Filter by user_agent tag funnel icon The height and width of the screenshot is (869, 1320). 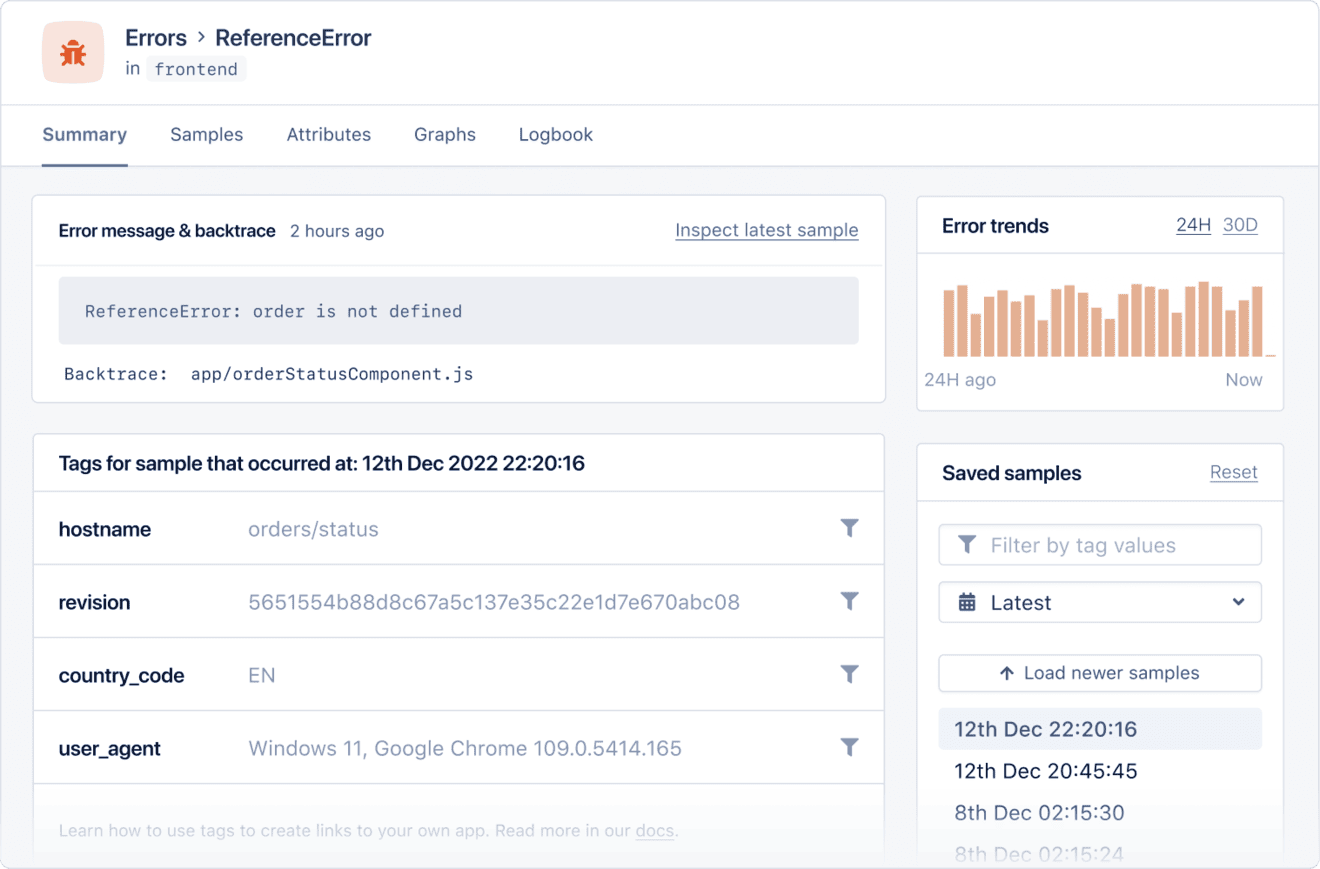coord(849,747)
